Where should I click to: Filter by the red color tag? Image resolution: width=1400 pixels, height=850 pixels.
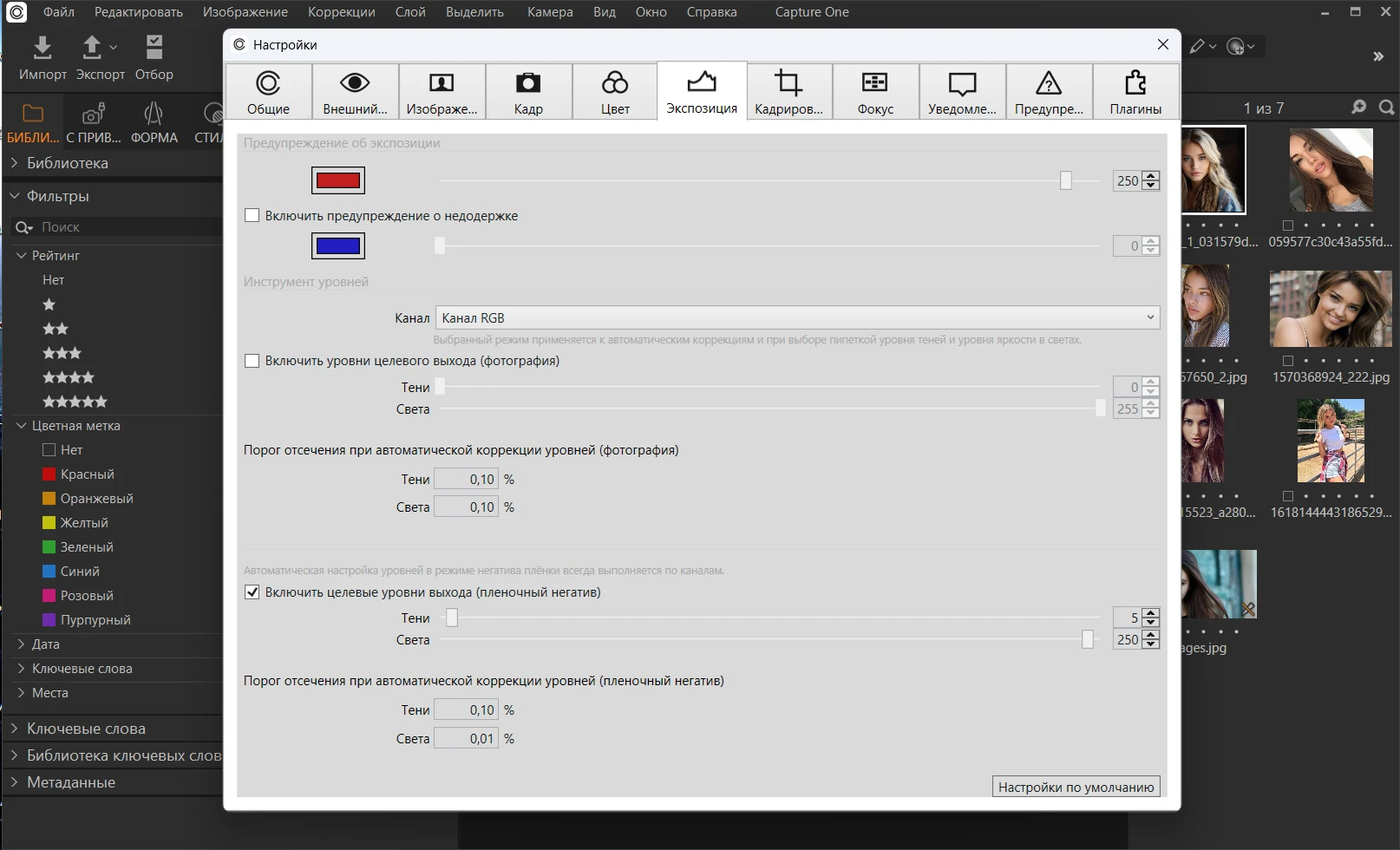click(x=87, y=474)
